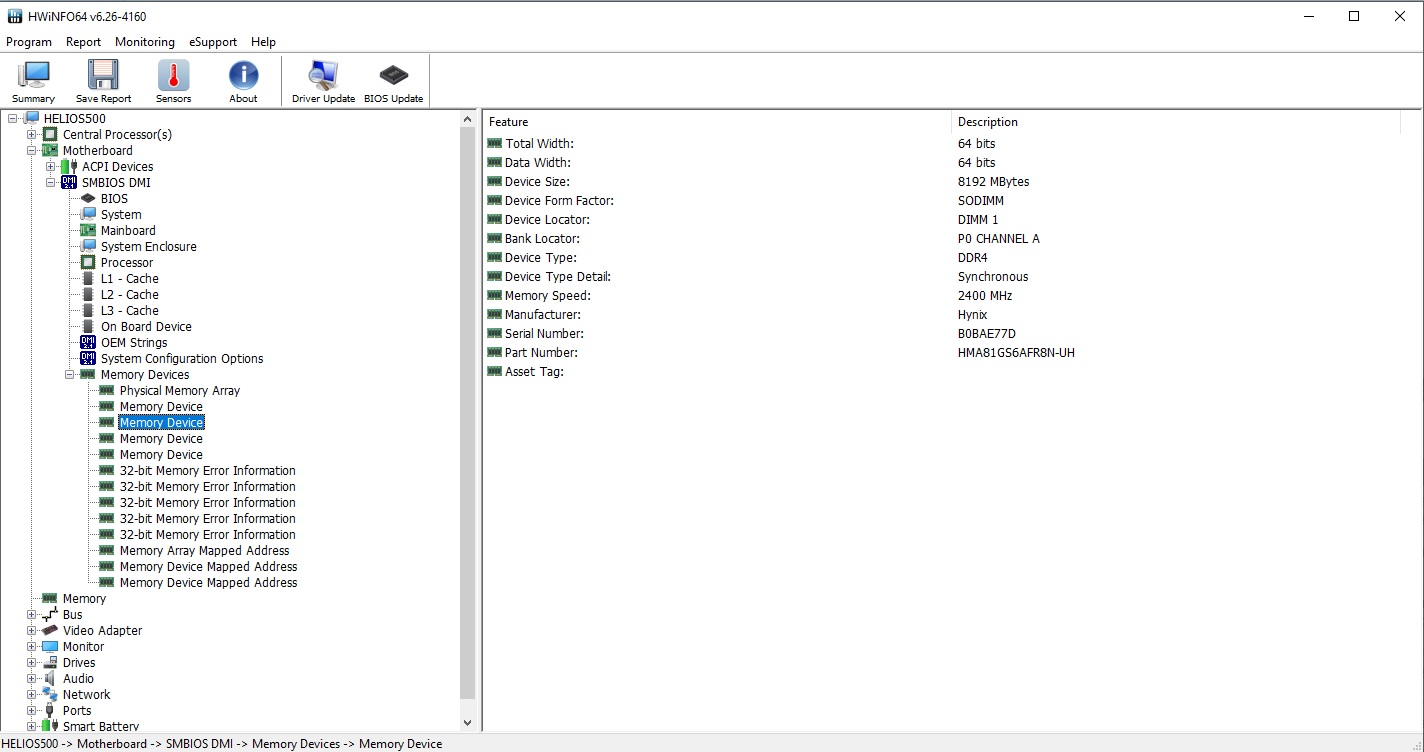Screen dimensions: 1424x752
Task: Click tree panel scroll up arrow
Action: click(x=467, y=119)
